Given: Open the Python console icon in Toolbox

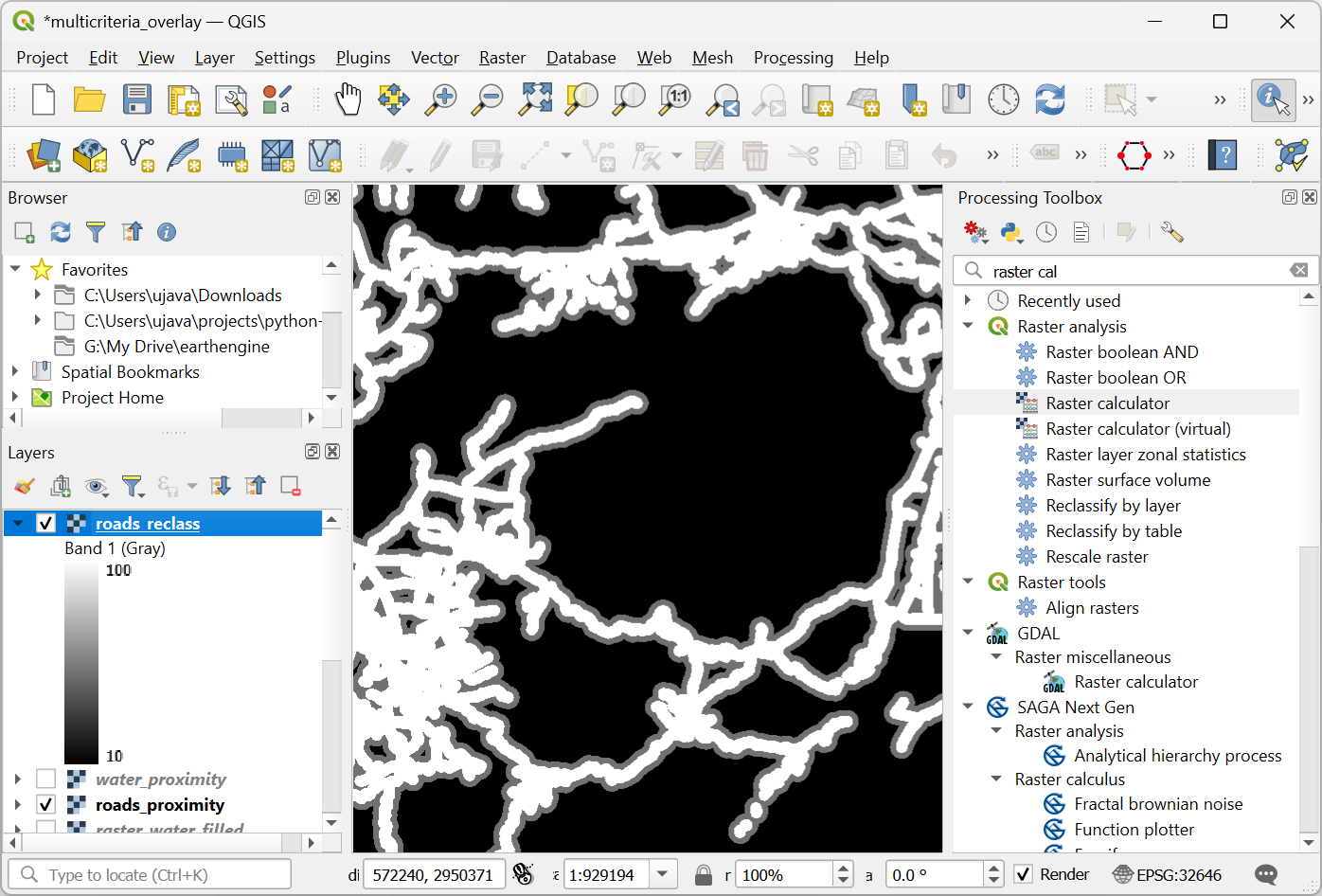Looking at the screenshot, I should click(1010, 233).
